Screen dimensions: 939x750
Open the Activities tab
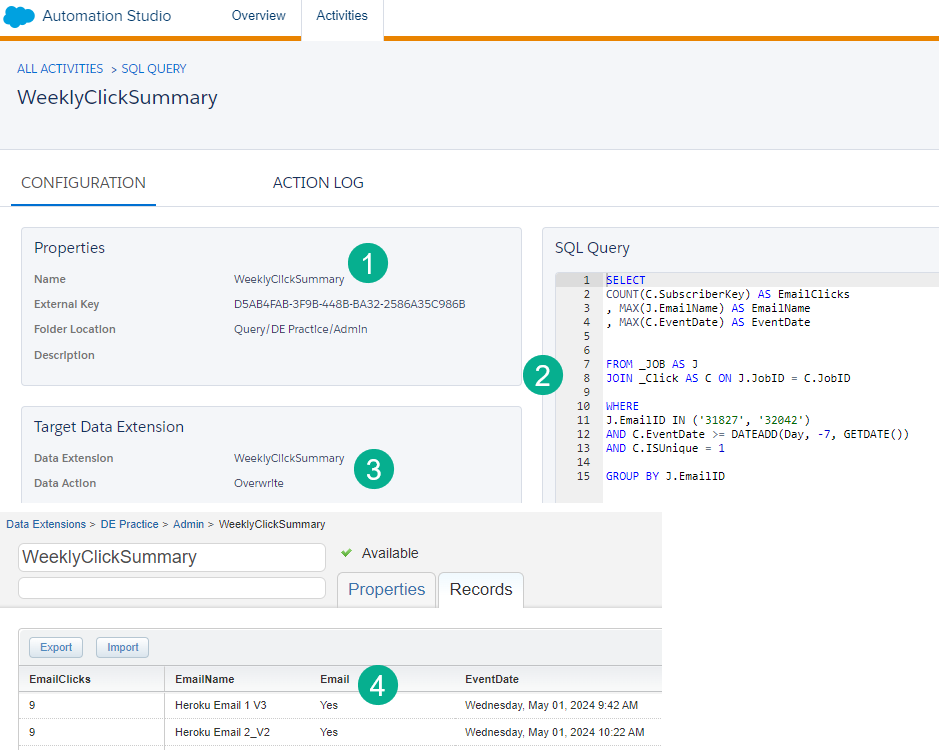[x=342, y=16]
